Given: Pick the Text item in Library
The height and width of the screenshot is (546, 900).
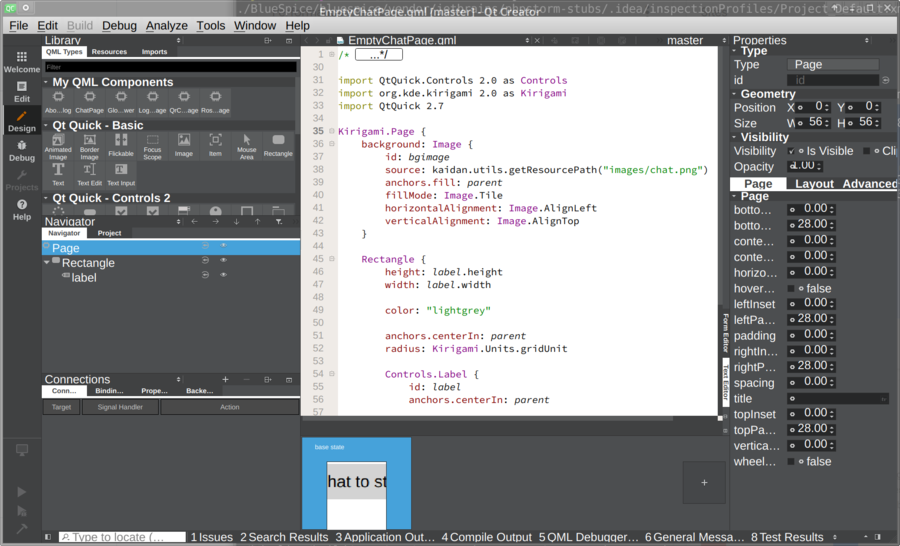Looking at the screenshot, I should click(x=58, y=175).
